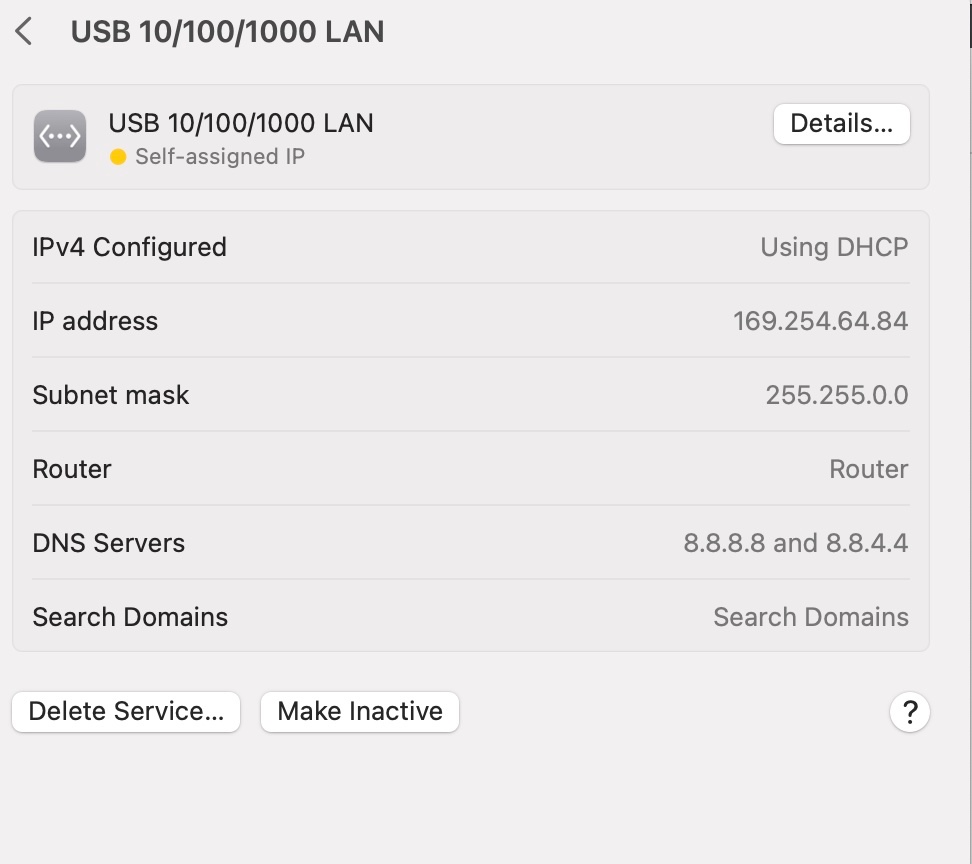The width and height of the screenshot is (972, 864).
Task: Click the DNS Servers 8.8.8.8 value
Action: pyautogui.click(x=795, y=543)
